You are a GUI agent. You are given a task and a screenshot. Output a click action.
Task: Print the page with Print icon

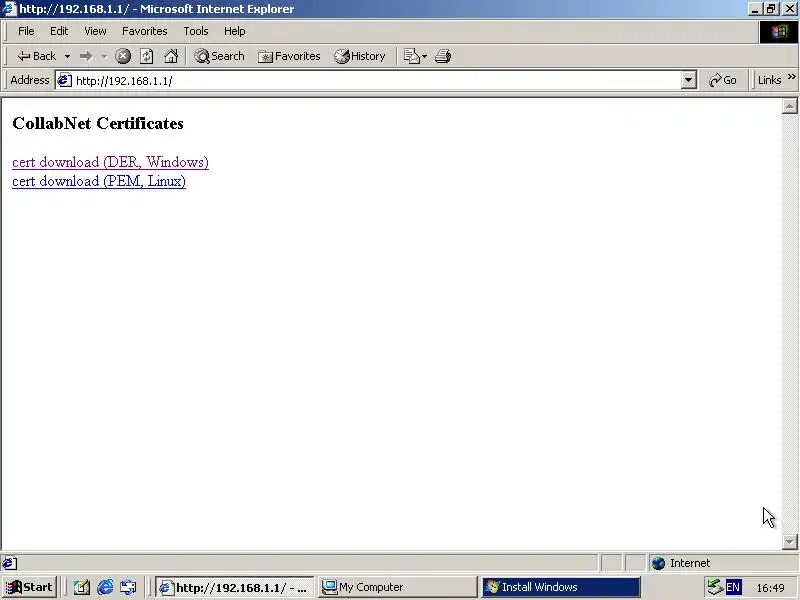click(x=443, y=56)
